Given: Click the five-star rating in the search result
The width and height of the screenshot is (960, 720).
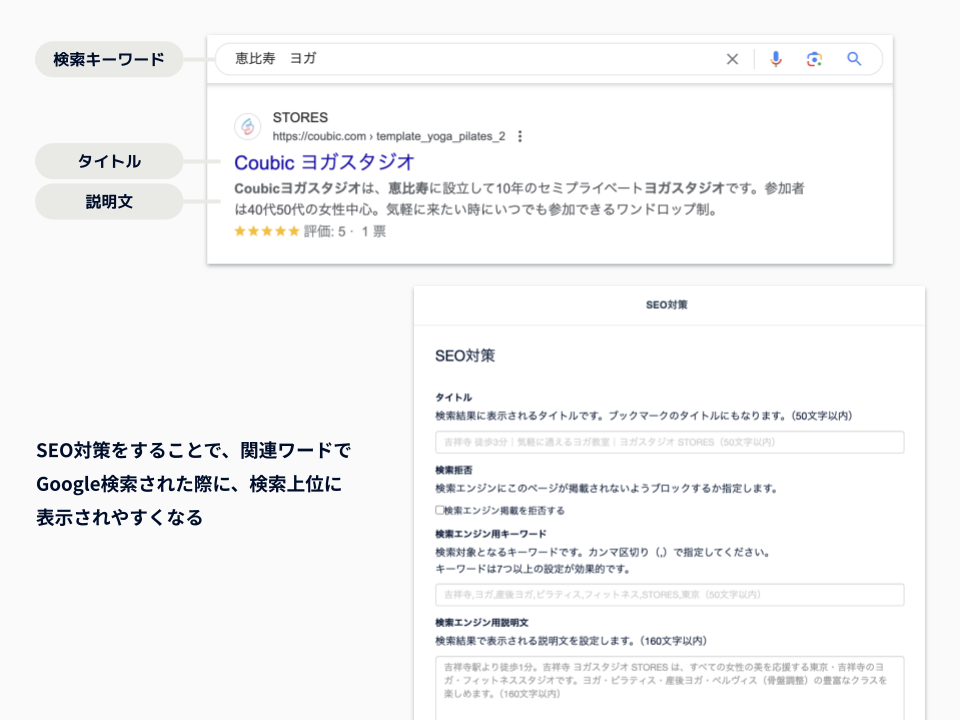Looking at the screenshot, I should click(x=267, y=231).
